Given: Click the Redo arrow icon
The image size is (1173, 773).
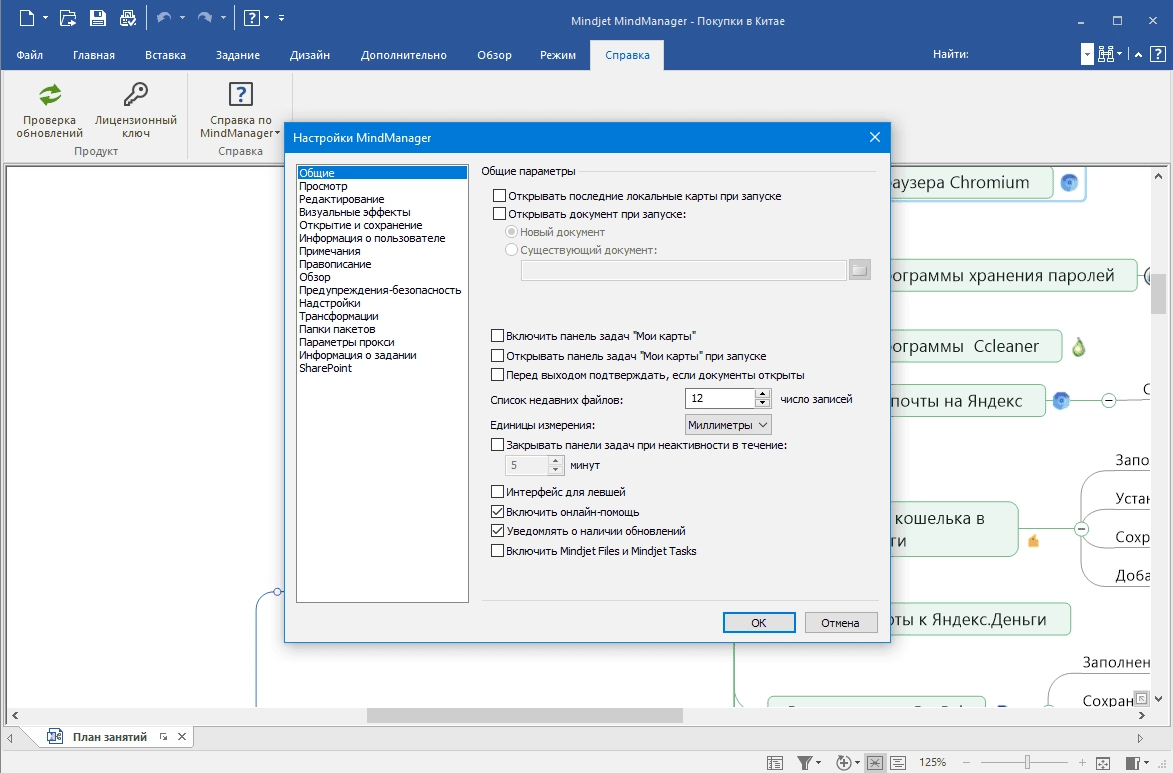Looking at the screenshot, I should pos(204,18).
